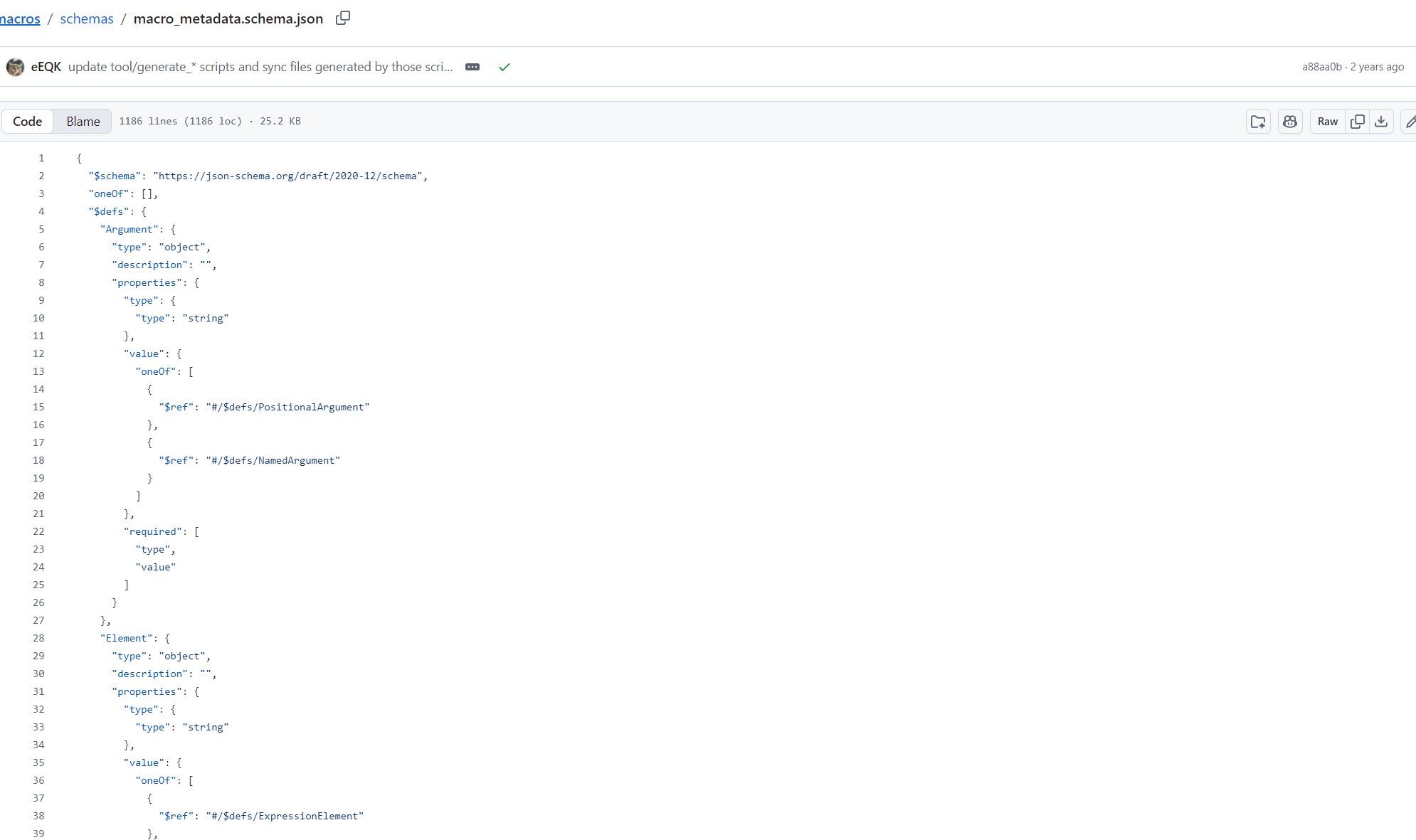The width and height of the screenshot is (1416, 840).
Task: Copy the file path icon
Action: pos(343,18)
